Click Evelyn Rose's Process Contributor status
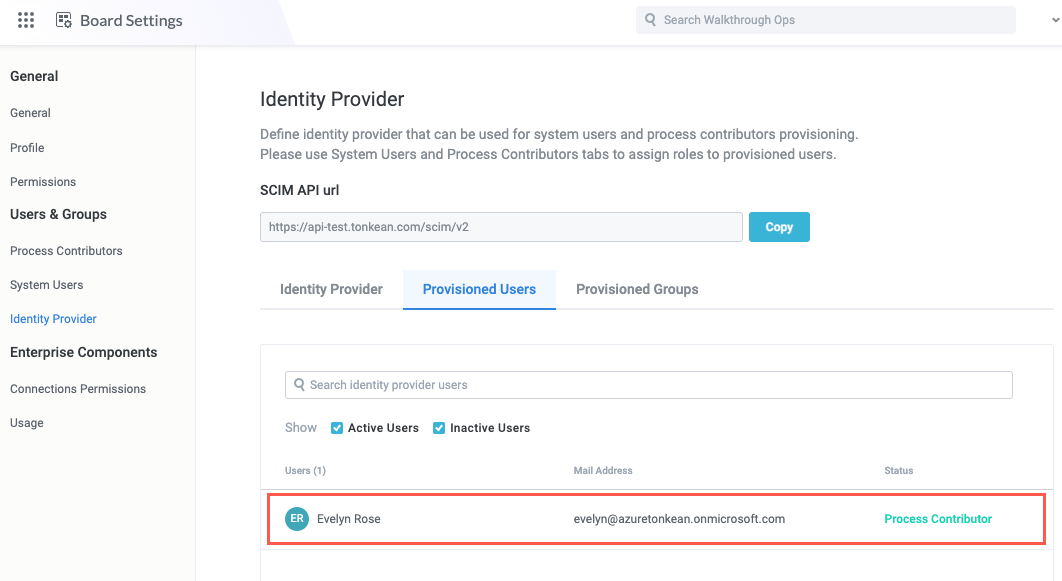Screen dimensions: 1062x581 tap(938, 519)
